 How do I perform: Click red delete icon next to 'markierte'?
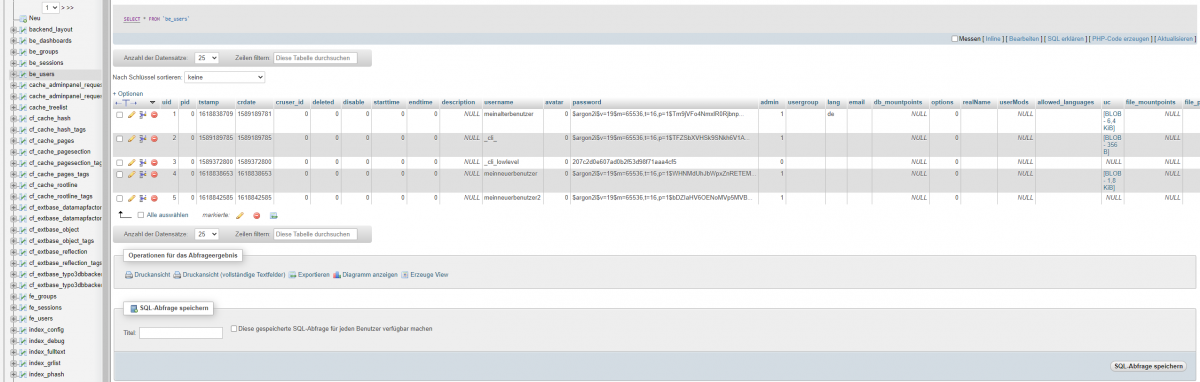(x=257, y=215)
